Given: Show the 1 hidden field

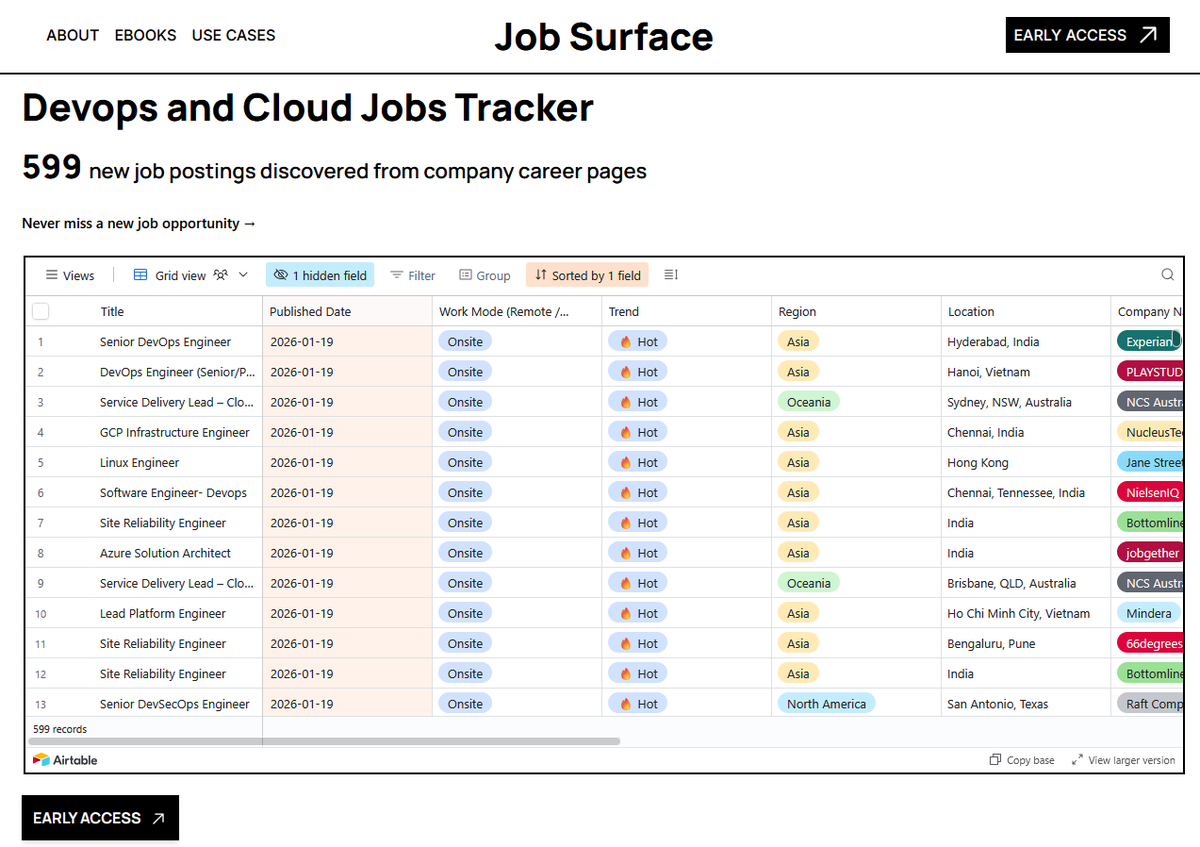Looking at the screenshot, I should (x=320, y=275).
